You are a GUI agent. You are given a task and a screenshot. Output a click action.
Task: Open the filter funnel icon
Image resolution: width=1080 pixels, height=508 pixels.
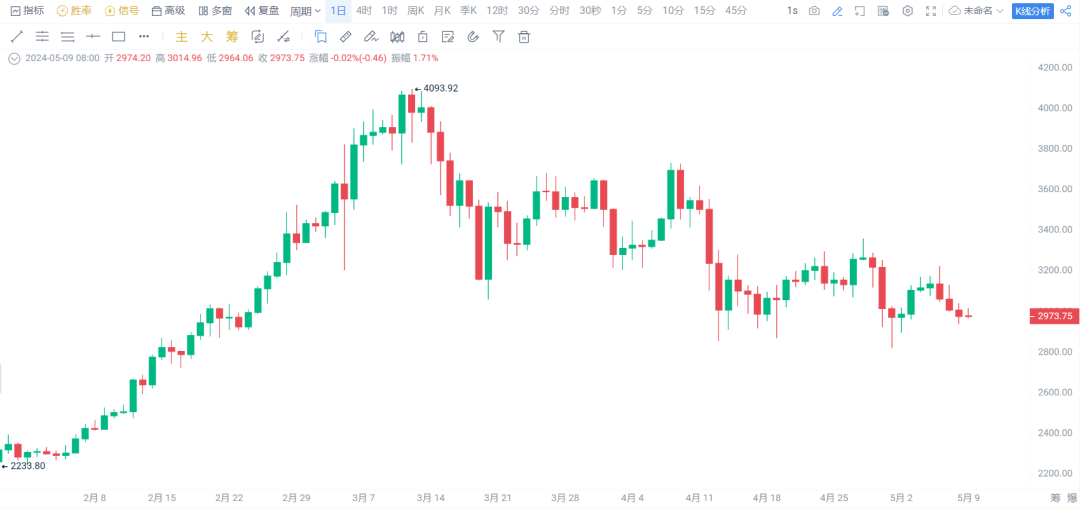[x=498, y=36]
